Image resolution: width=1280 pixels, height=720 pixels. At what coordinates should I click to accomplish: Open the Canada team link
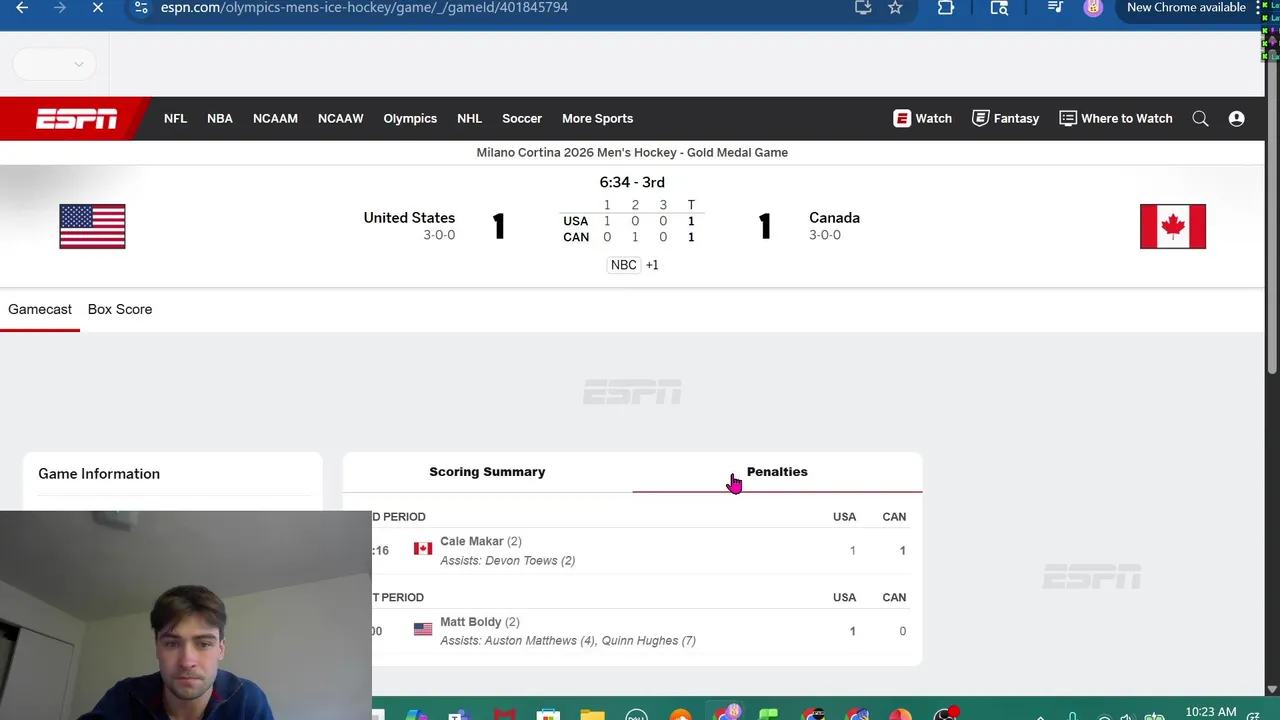834,217
